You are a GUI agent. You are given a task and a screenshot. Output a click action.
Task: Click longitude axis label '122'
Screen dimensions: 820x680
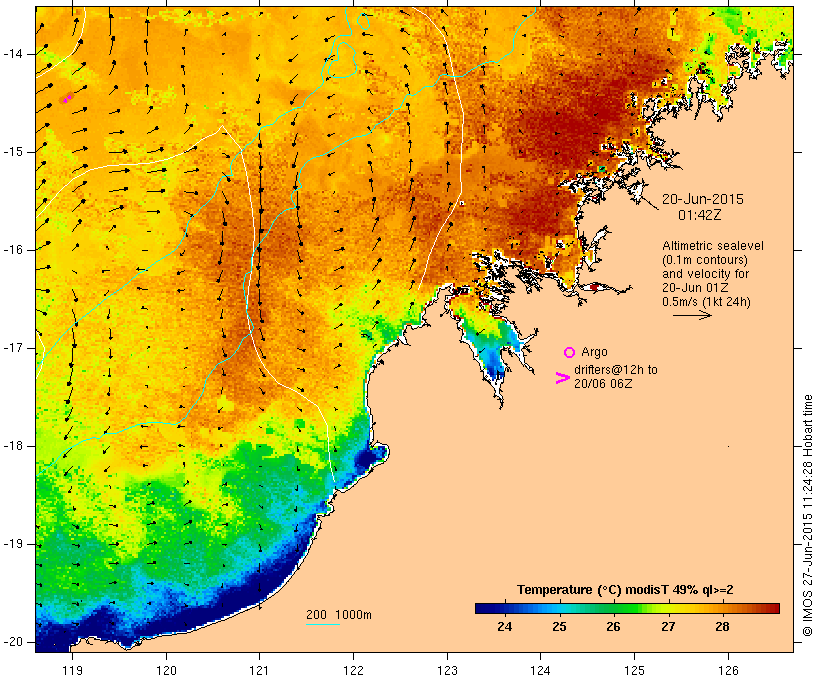pyautogui.click(x=354, y=670)
